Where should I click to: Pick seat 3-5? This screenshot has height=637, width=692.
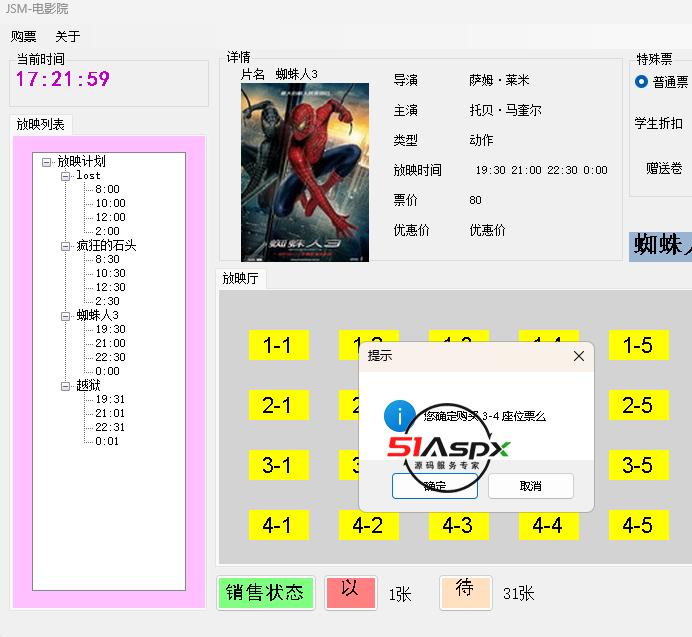(639, 465)
